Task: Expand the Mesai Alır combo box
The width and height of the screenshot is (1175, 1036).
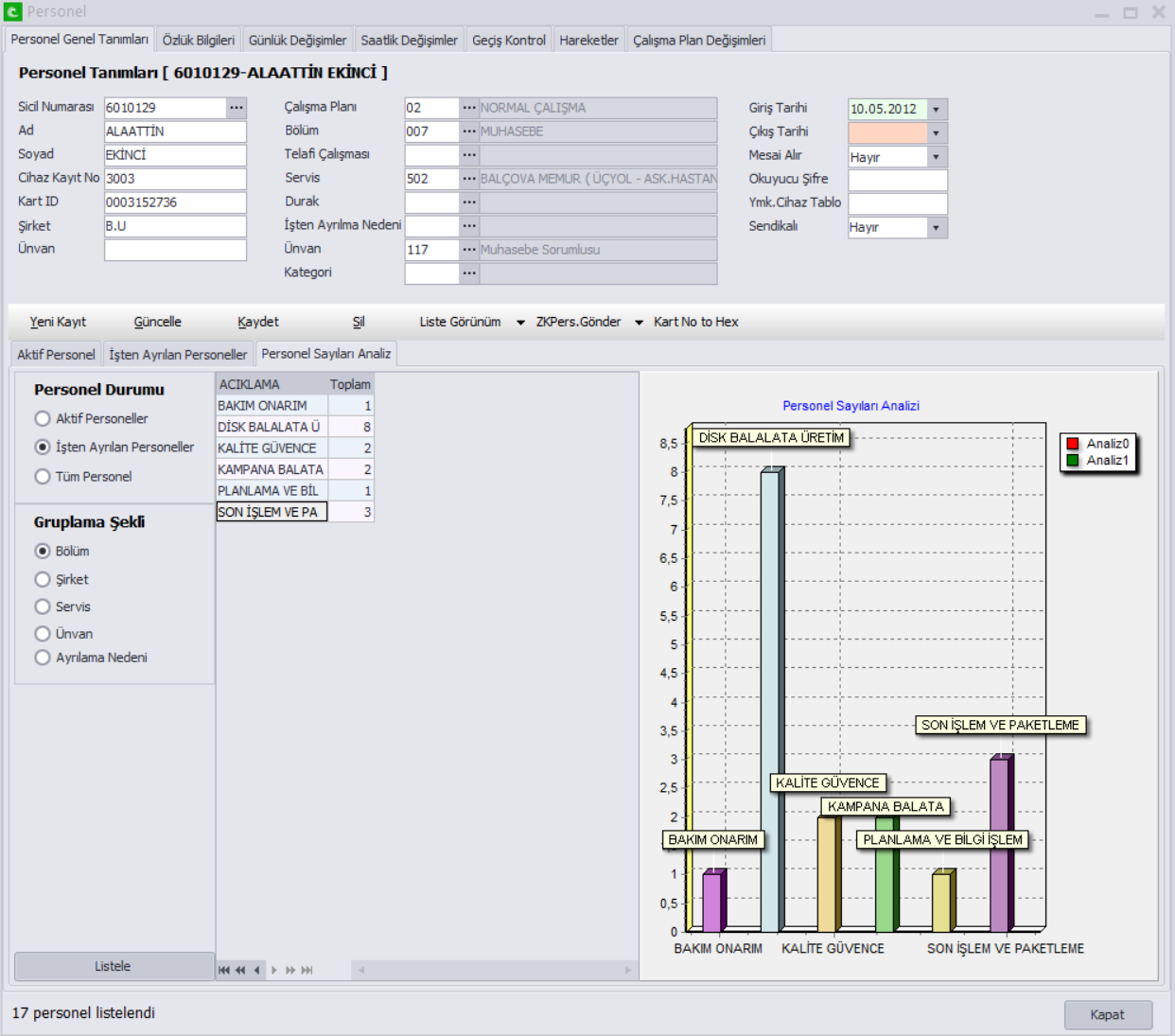Action: pos(937,157)
